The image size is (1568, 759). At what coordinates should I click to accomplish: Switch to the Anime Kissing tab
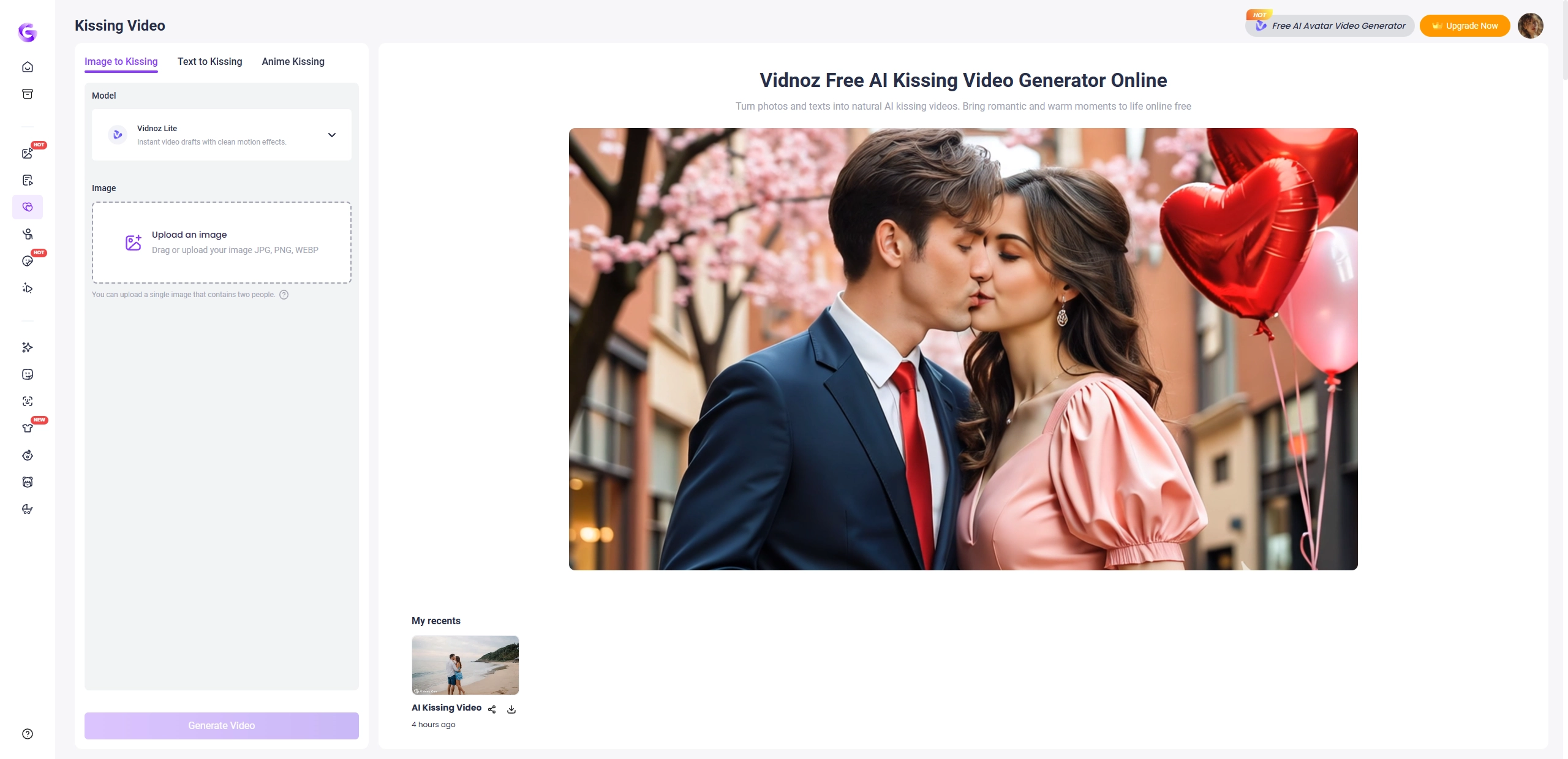point(293,61)
